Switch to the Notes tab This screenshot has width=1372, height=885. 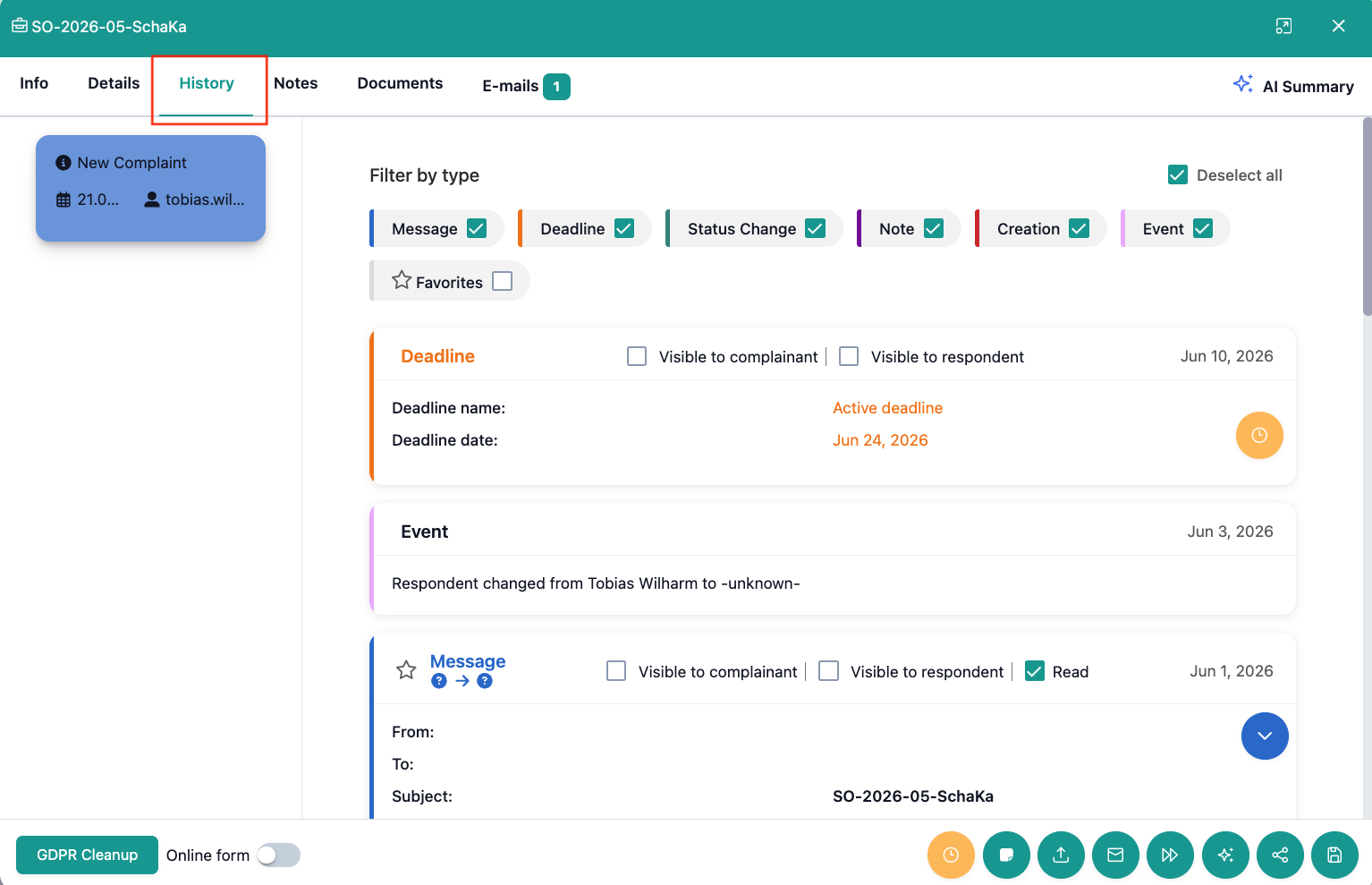coord(296,83)
